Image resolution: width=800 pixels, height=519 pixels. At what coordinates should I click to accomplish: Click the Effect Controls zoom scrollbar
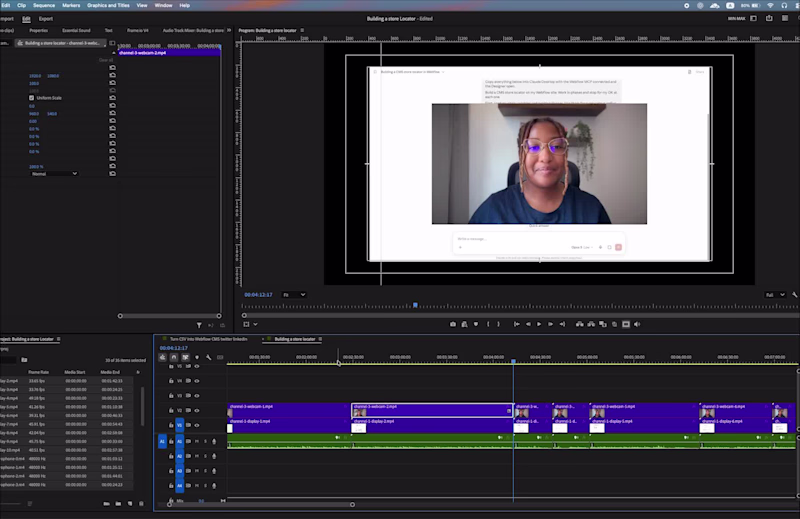coord(169,316)
